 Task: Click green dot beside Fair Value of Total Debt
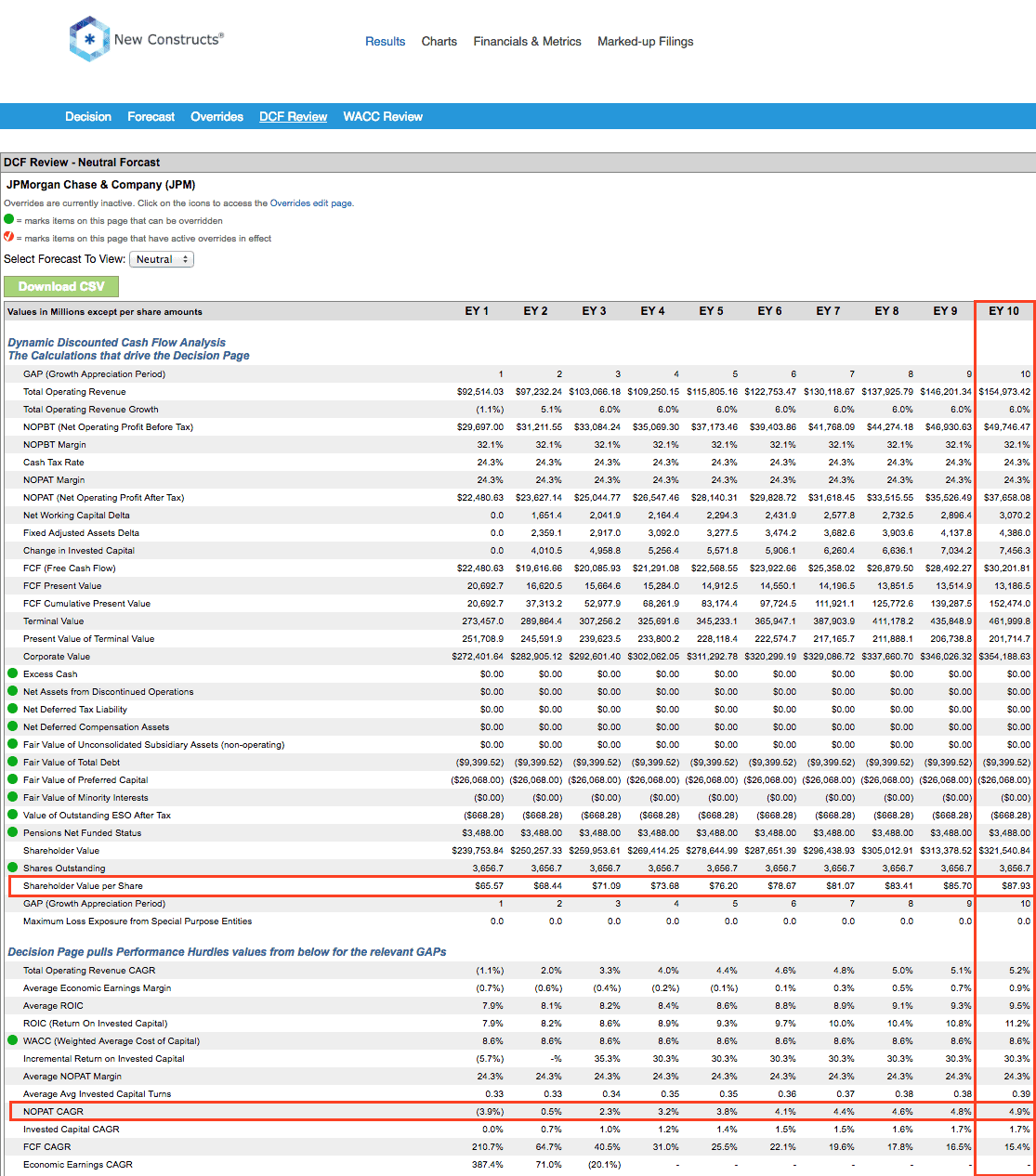[13, 762]
